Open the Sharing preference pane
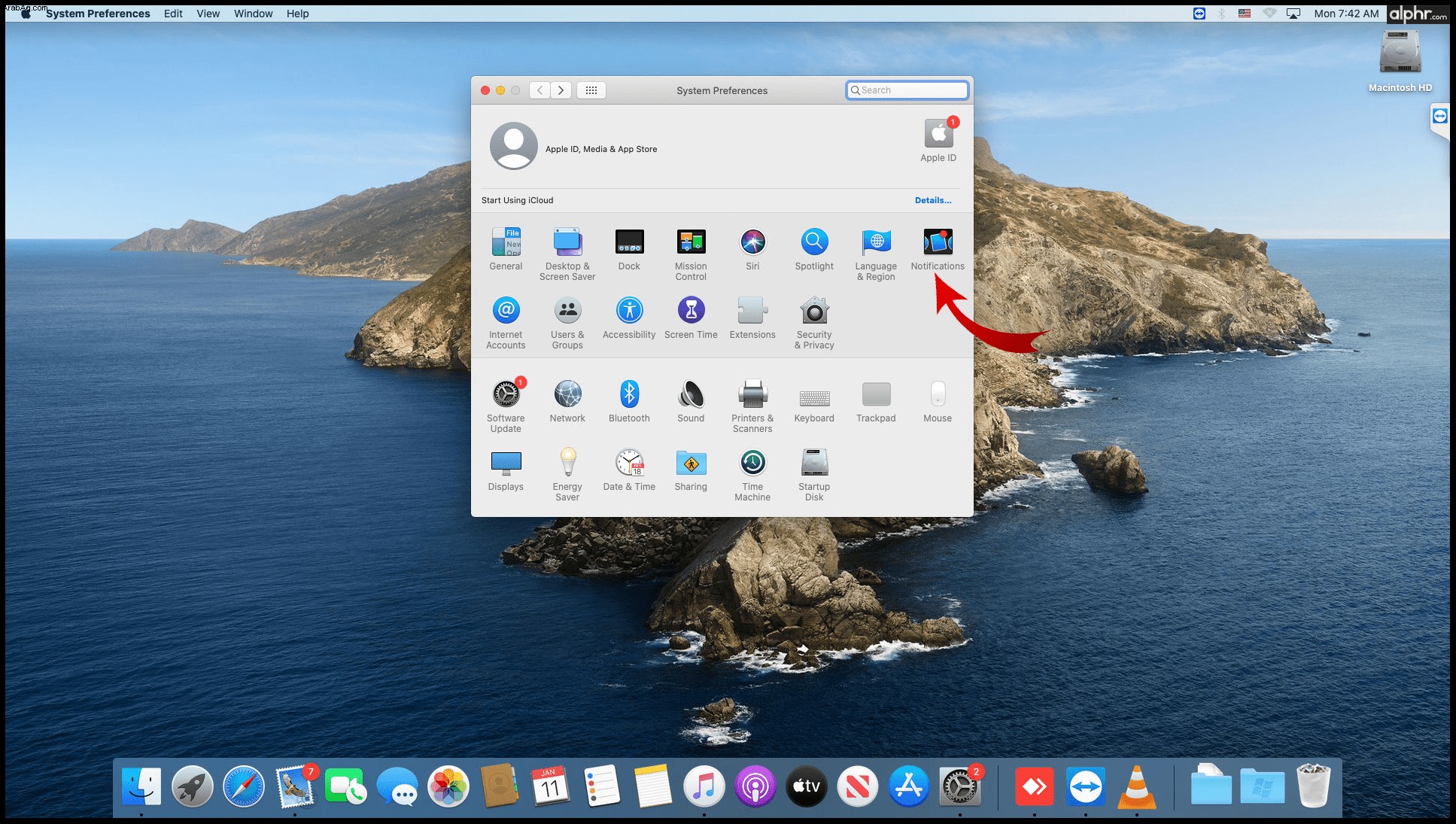1456x824 pixels. 691,470
